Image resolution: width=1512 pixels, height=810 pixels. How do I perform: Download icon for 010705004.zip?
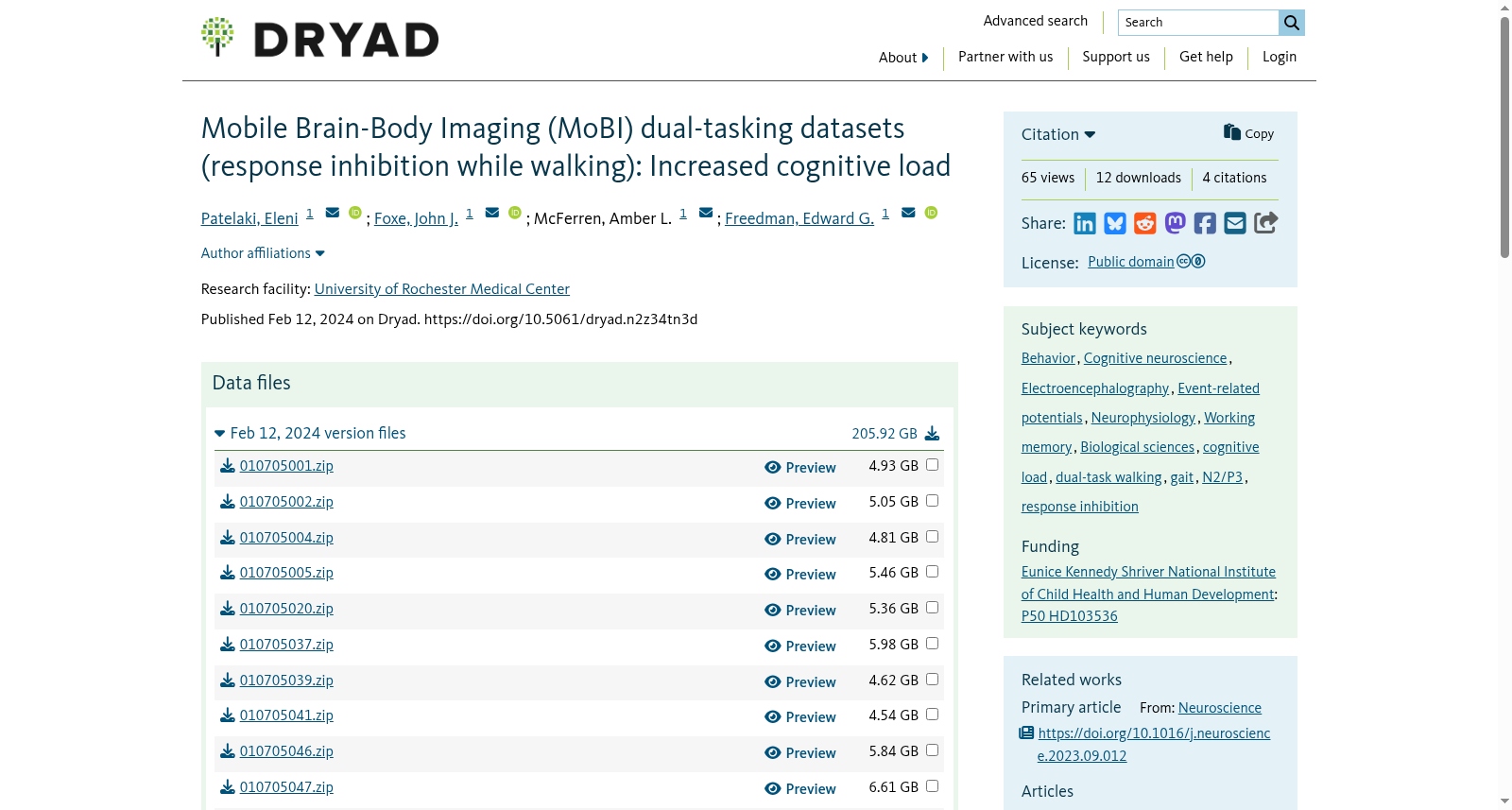pyautogui.click(x=228, y=538)
